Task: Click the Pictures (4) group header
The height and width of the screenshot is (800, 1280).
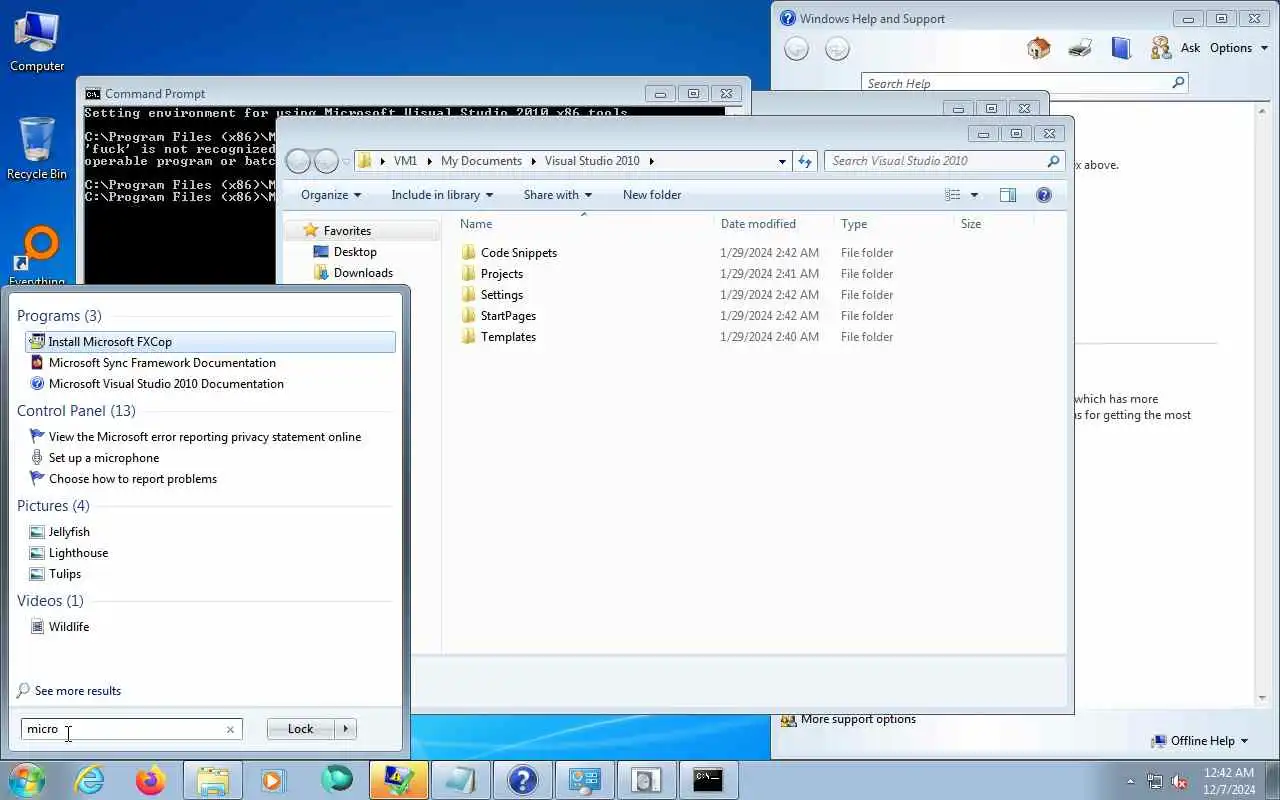Action: click(53, 506)
